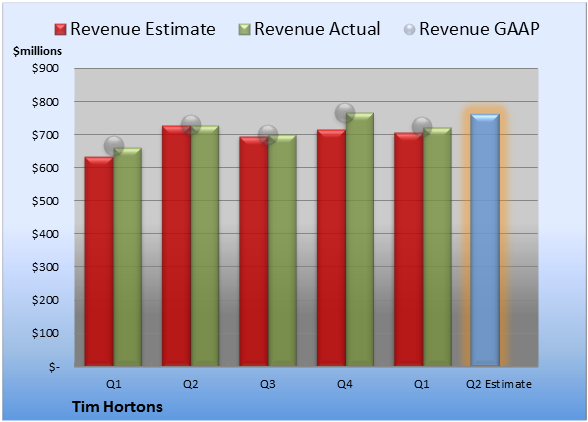
Task: Click the 'Tim Hortons' chart title
Action: pyautogui.click(x=117, y=407)
